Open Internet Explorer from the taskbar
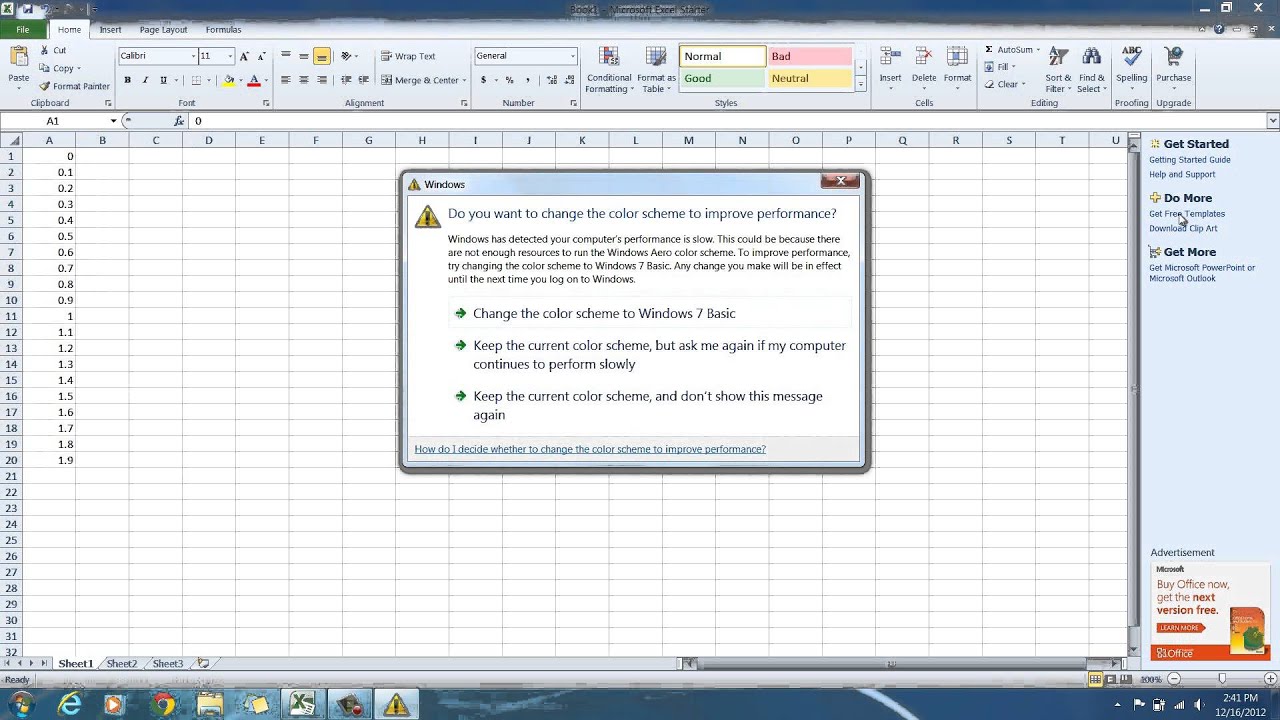The height and width of the screenshot is (720, 1280). (70, 704)
